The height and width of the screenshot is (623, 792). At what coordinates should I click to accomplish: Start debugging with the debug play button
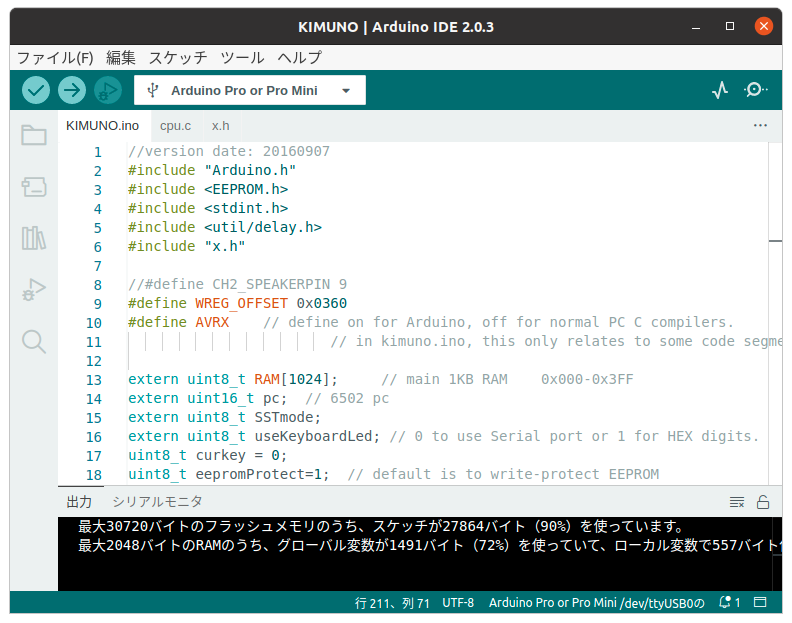[x=108, y=90]
